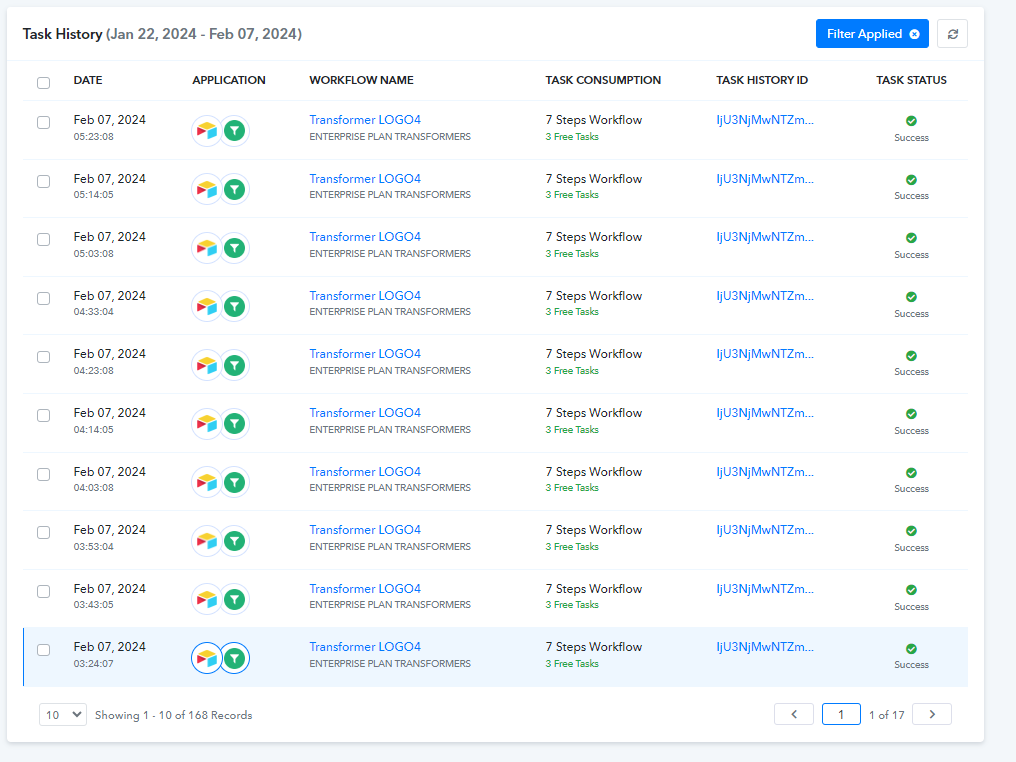Click Airtable icon in the 03:43:05 row
The width and height of the screenshot is (1016, 762).
tap(207, 599)
